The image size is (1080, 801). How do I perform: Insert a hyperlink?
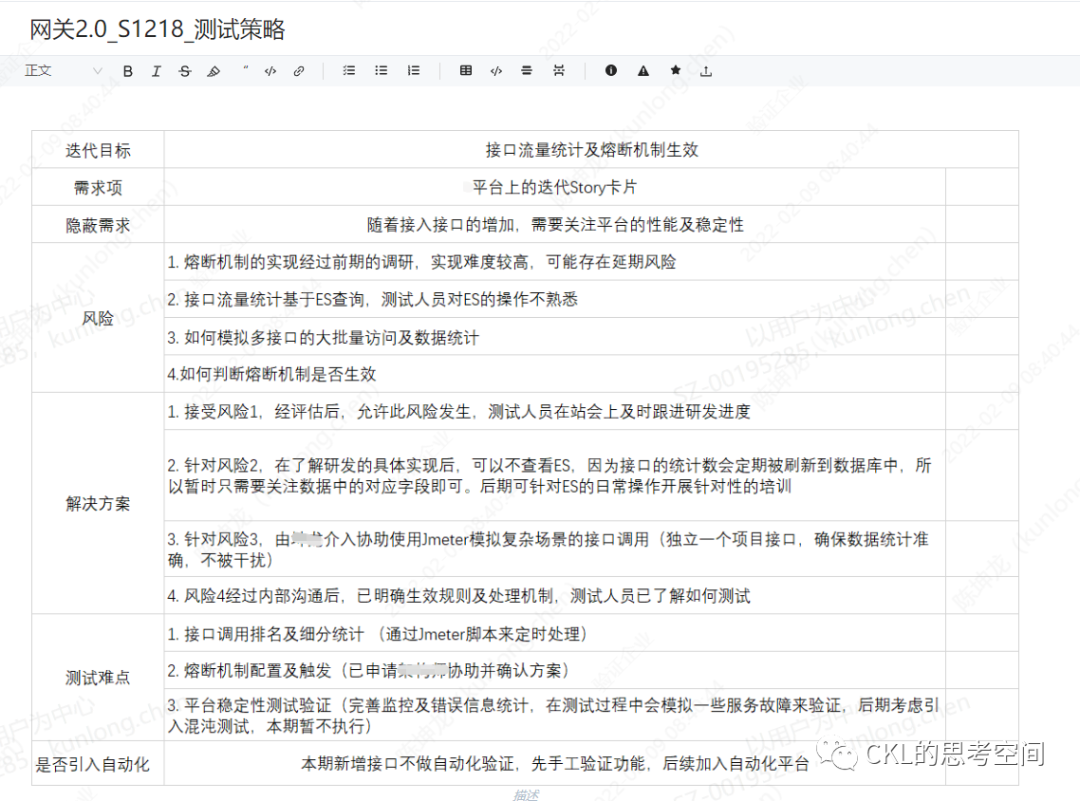click(x=299, y=71)
